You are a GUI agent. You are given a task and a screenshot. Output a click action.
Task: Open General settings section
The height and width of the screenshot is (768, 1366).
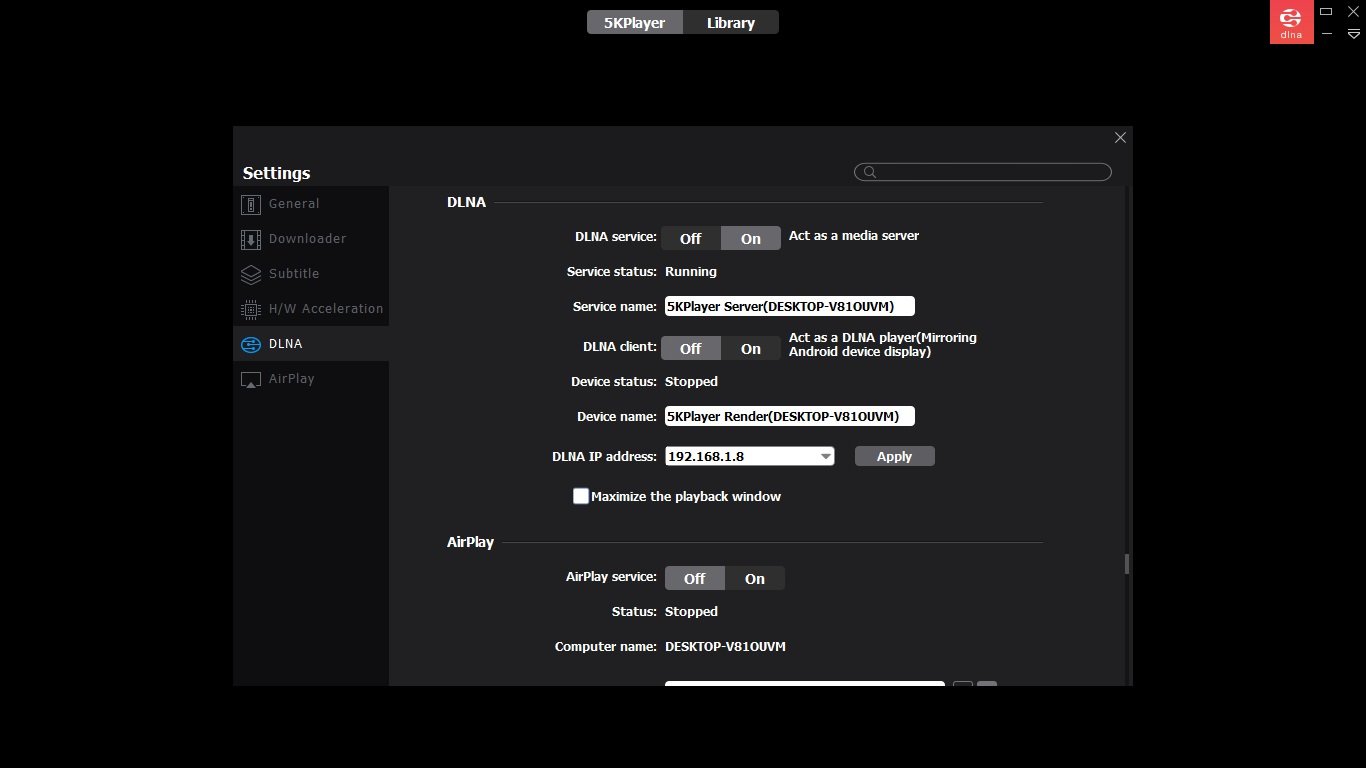click(311, 203)
